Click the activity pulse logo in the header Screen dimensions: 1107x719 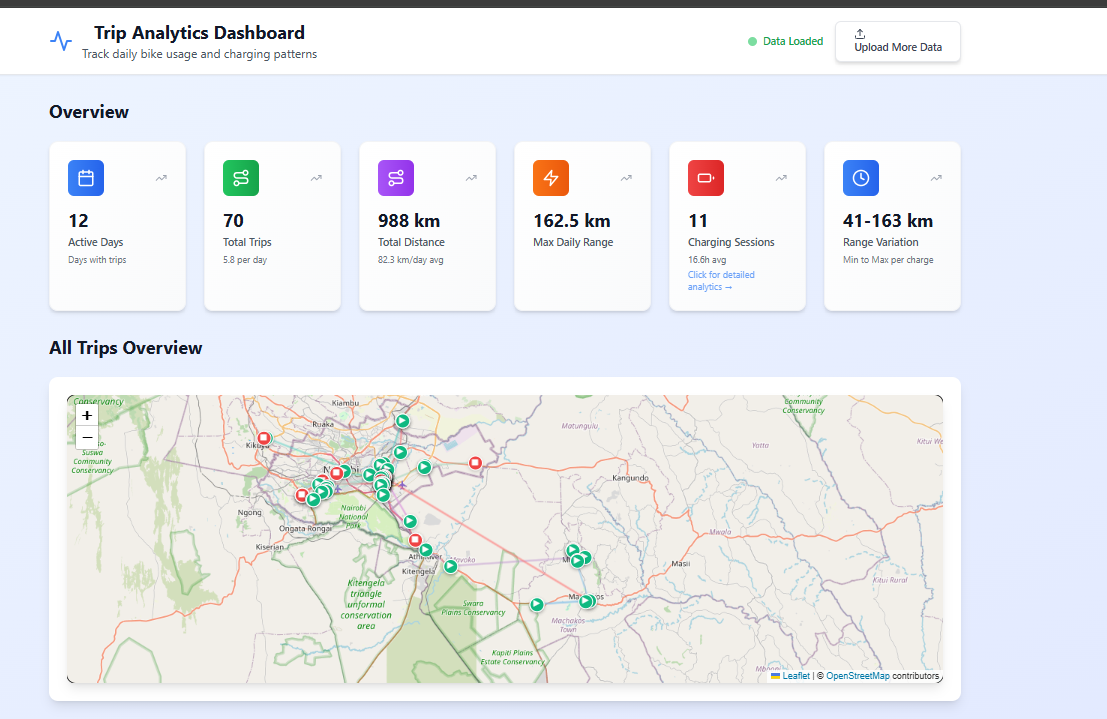60,41
